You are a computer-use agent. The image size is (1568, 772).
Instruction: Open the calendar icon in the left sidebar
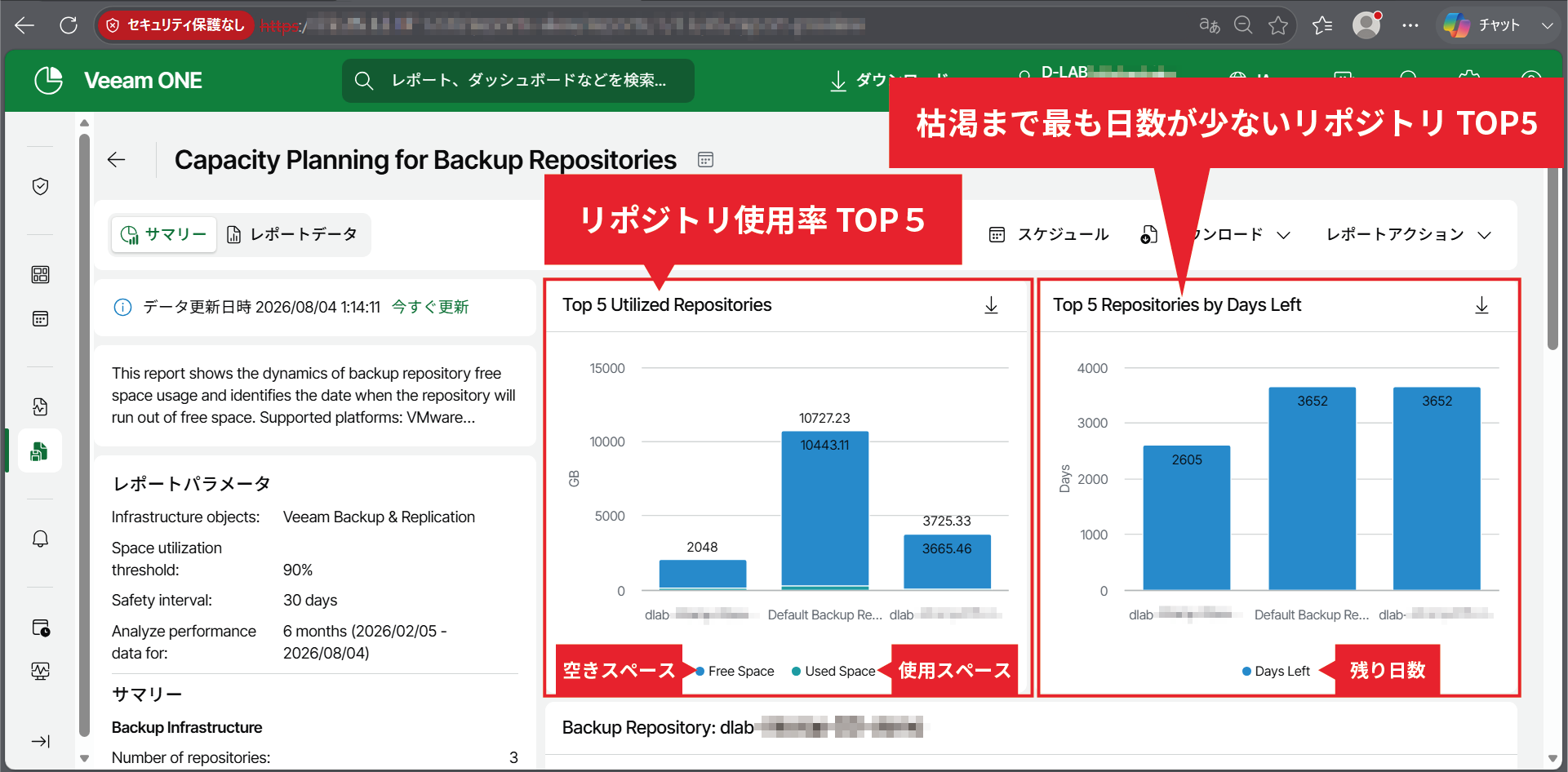tap(40, 318)
